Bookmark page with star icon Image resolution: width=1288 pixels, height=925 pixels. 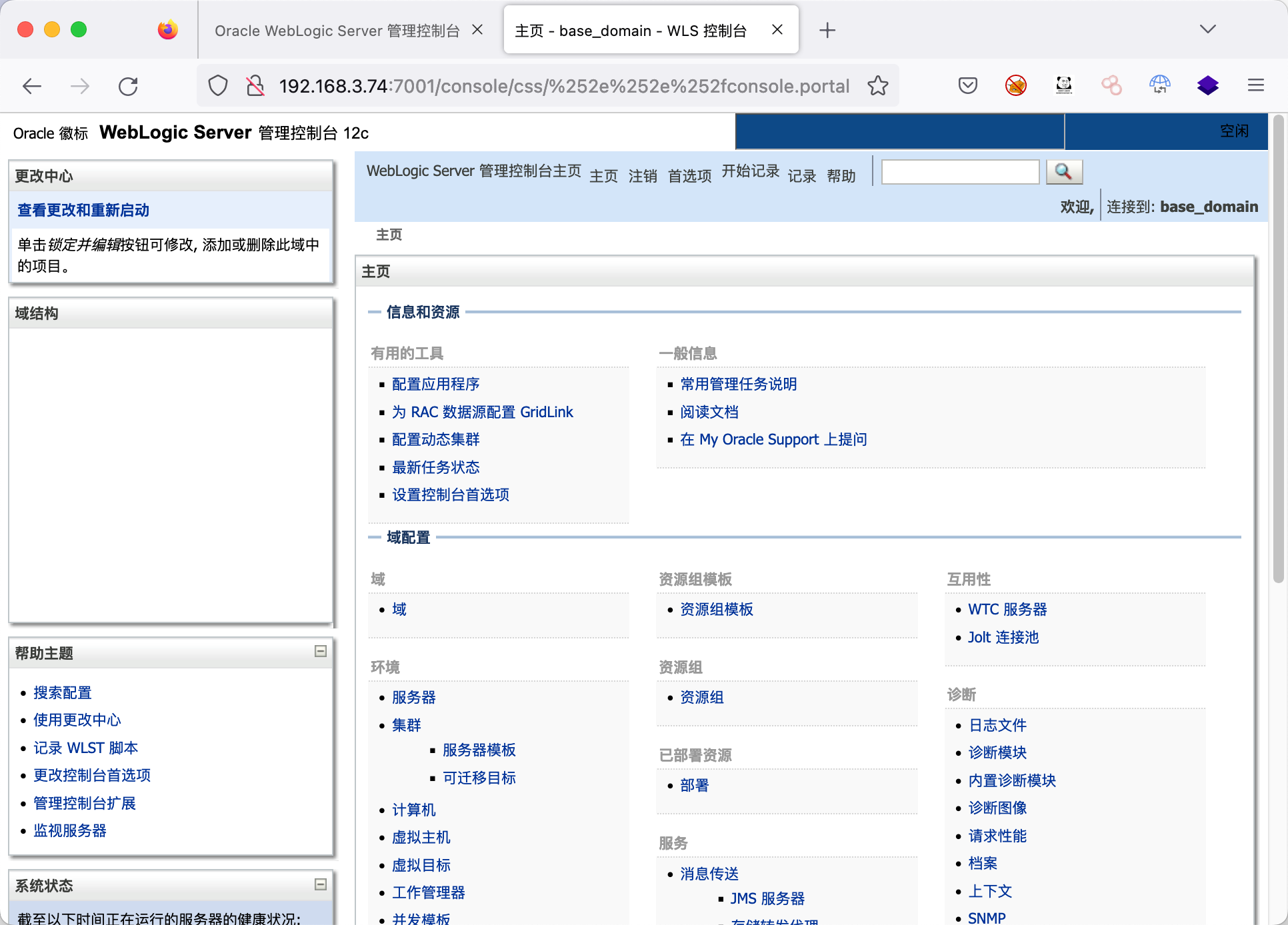pyautogui.click(x=878, y=86)
